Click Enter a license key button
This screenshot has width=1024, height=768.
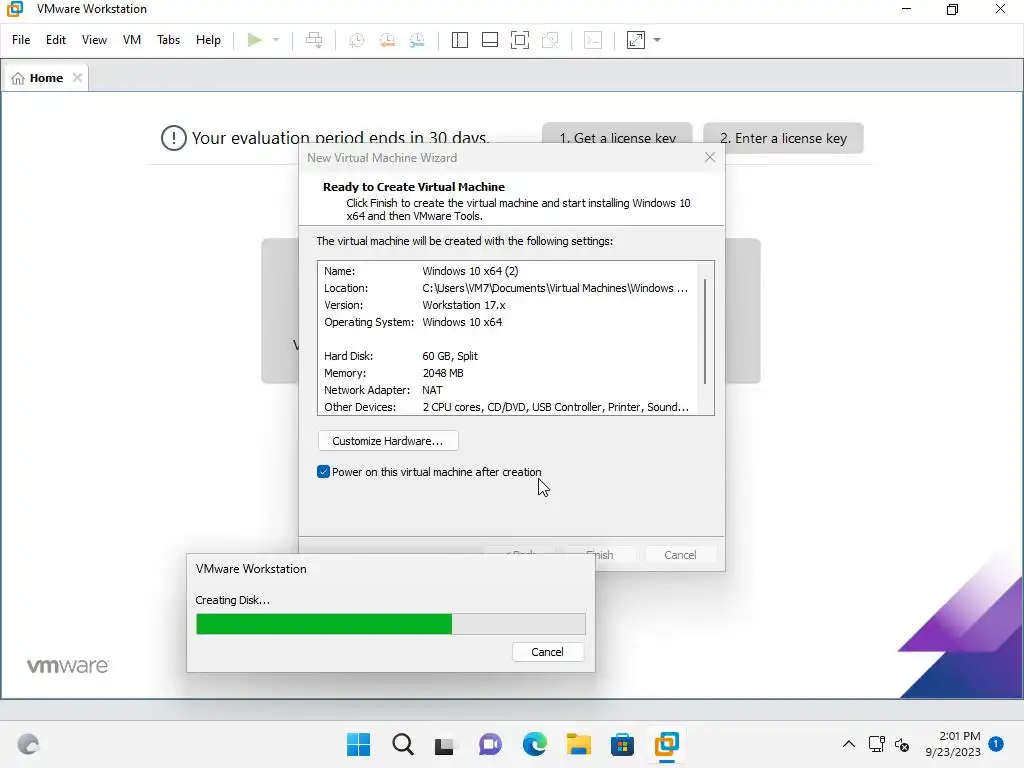tap(783, 138)
